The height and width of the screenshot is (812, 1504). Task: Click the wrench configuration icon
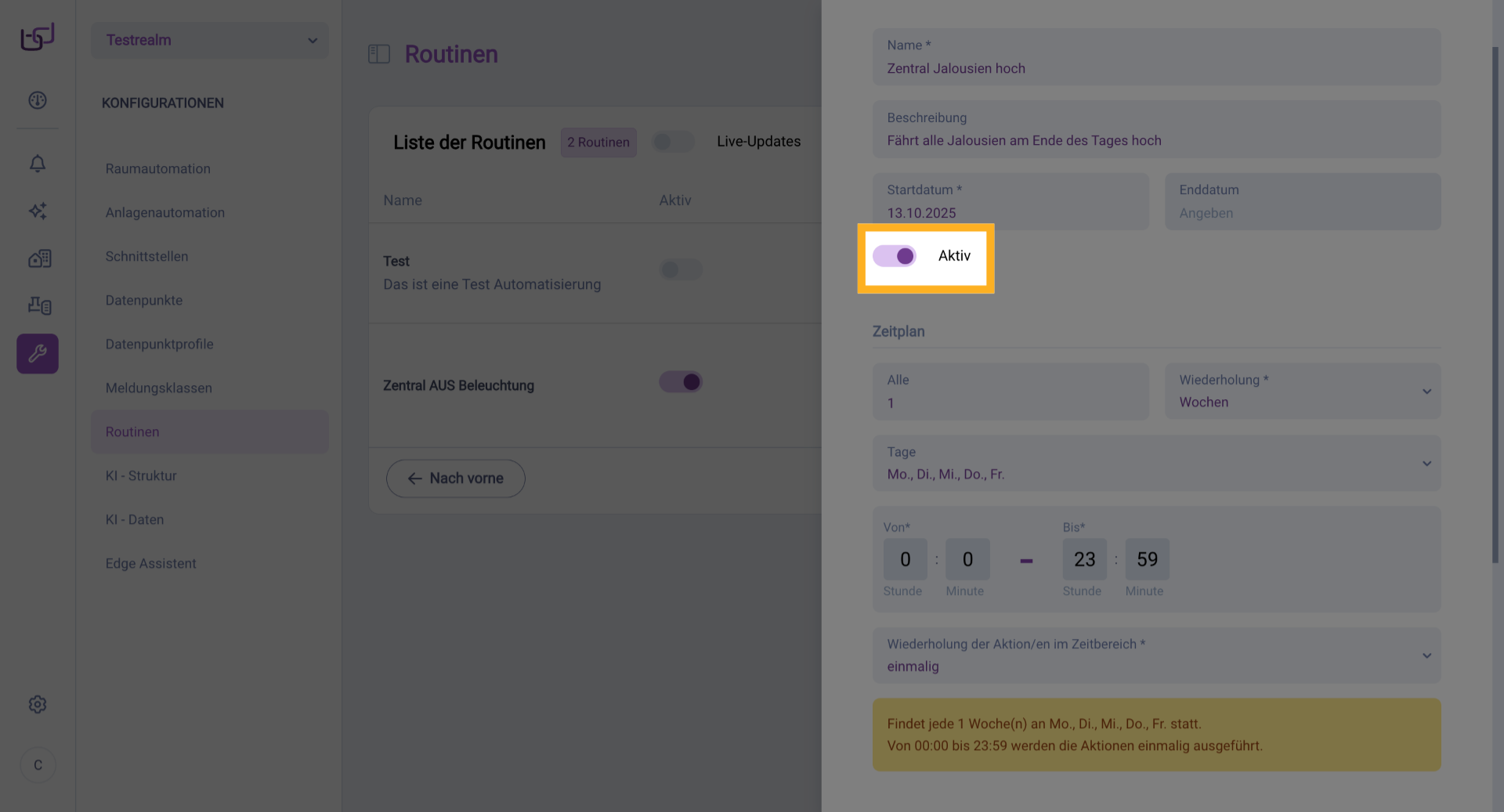[38, 354]
